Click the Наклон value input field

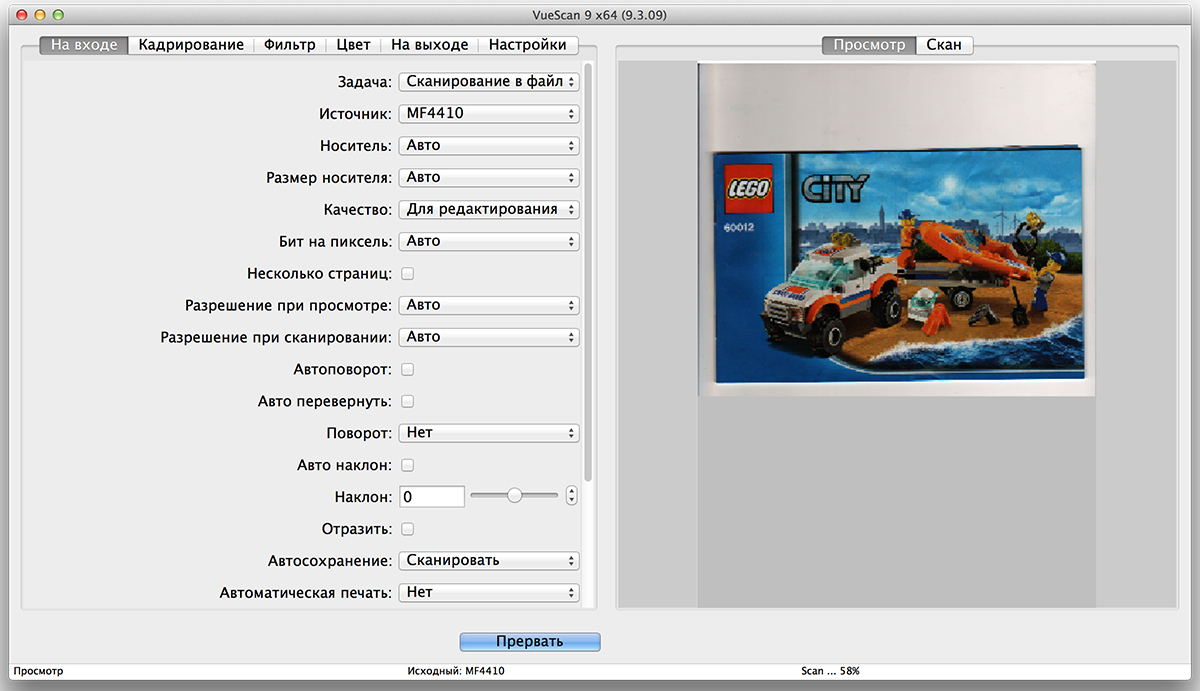(x=432, y=497)
